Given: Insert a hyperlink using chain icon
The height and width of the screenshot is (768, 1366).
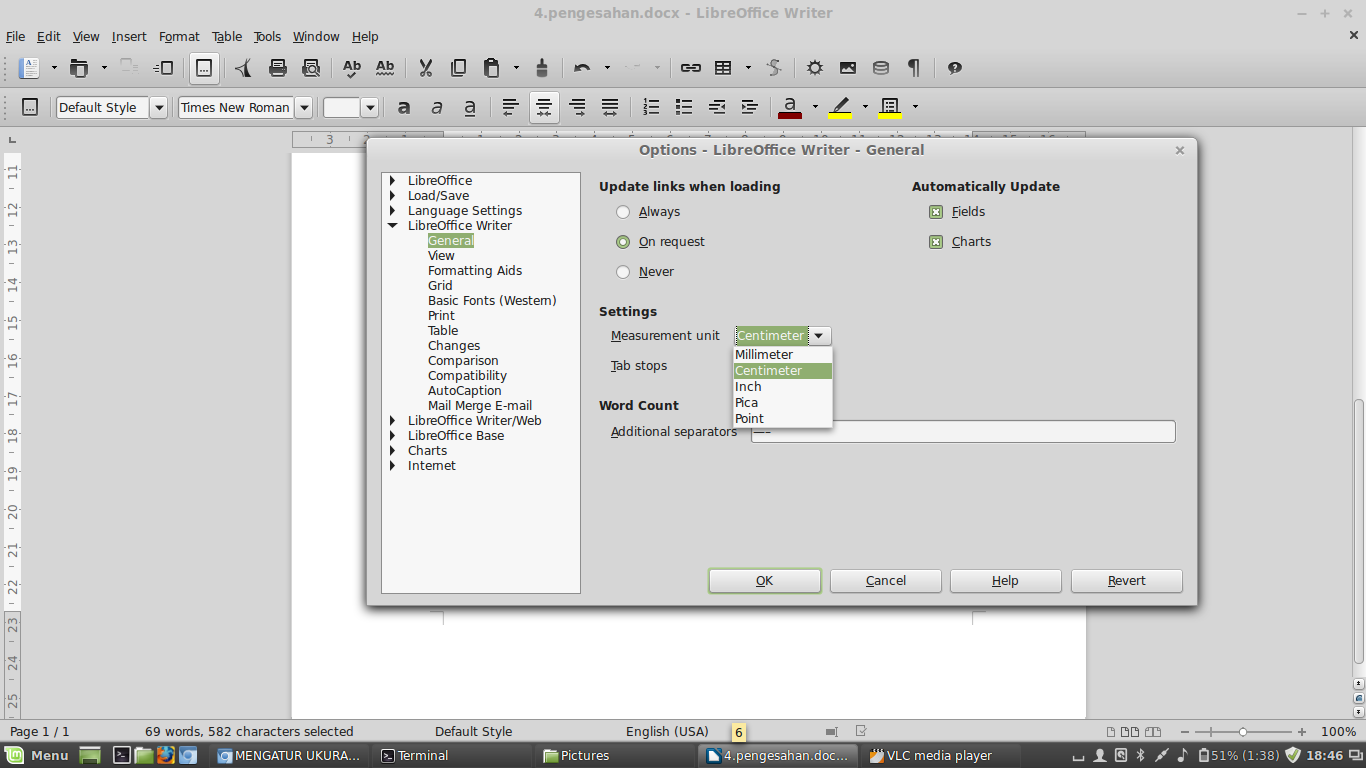Looking at the screenshot, I should pyautogui.click(x=690, y=68).
